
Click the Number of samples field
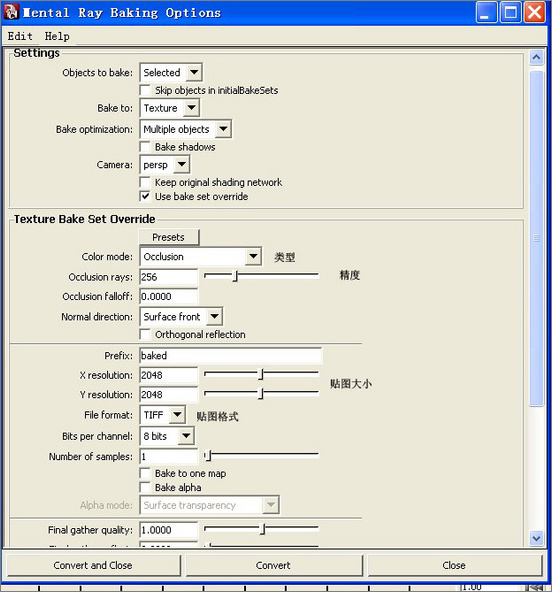pyautogui.click(x=168, y=456)
